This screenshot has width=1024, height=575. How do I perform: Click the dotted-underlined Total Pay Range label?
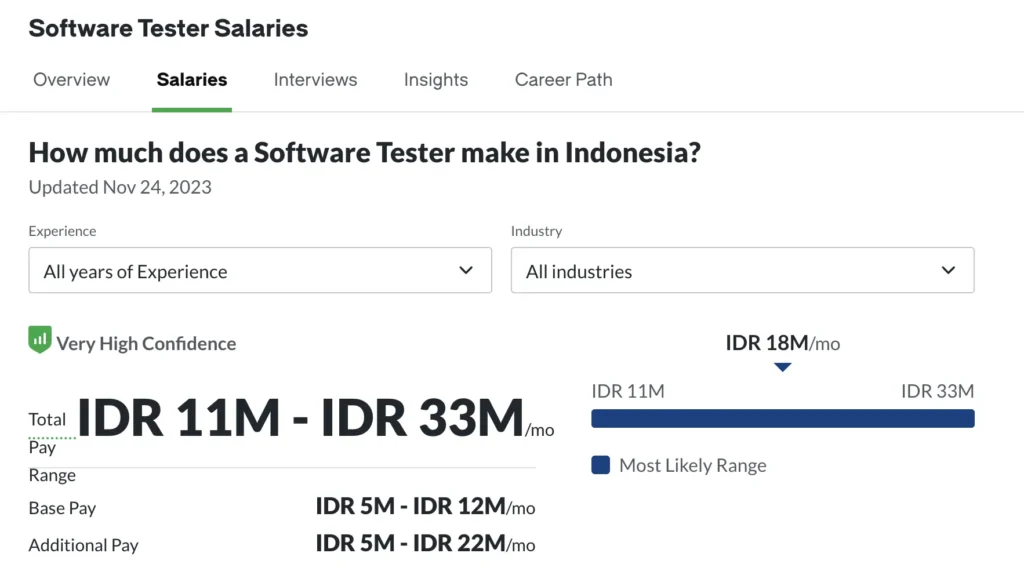(52, 447)
